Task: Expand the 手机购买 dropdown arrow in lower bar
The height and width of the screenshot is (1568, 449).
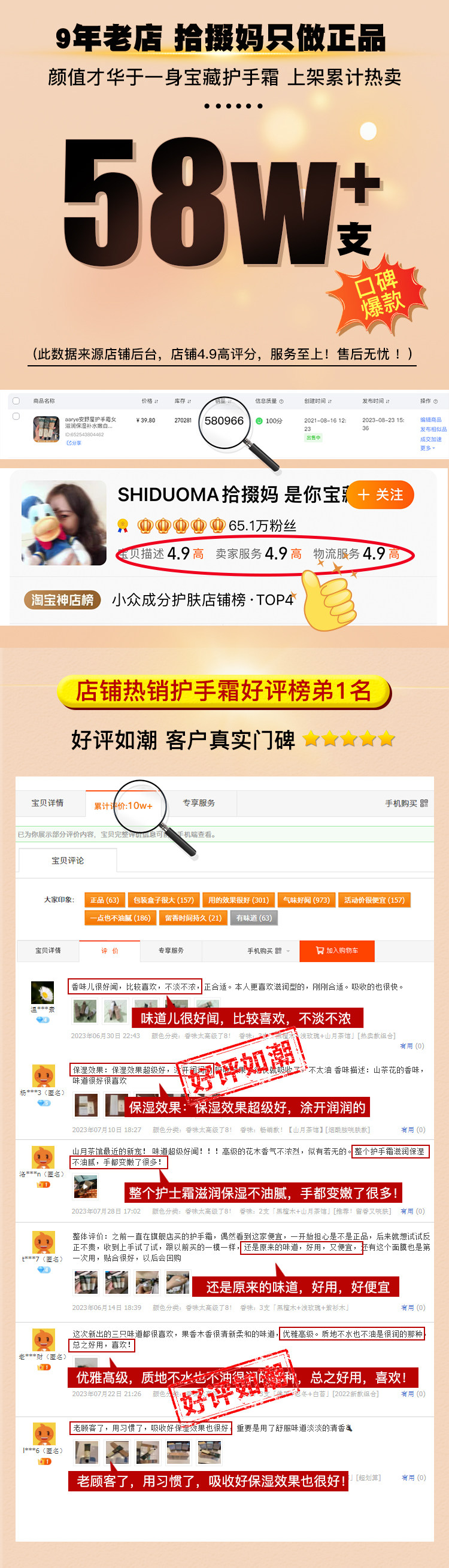Action: 288,951
